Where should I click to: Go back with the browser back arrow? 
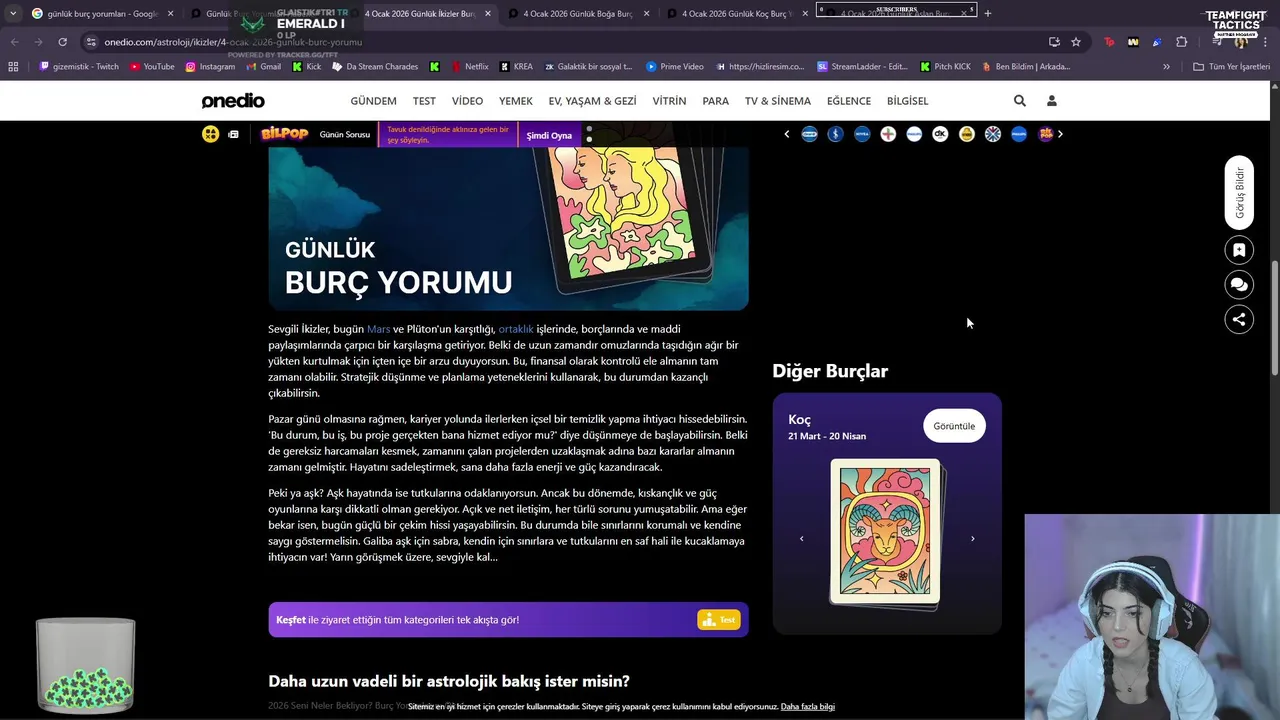point(14,42)
